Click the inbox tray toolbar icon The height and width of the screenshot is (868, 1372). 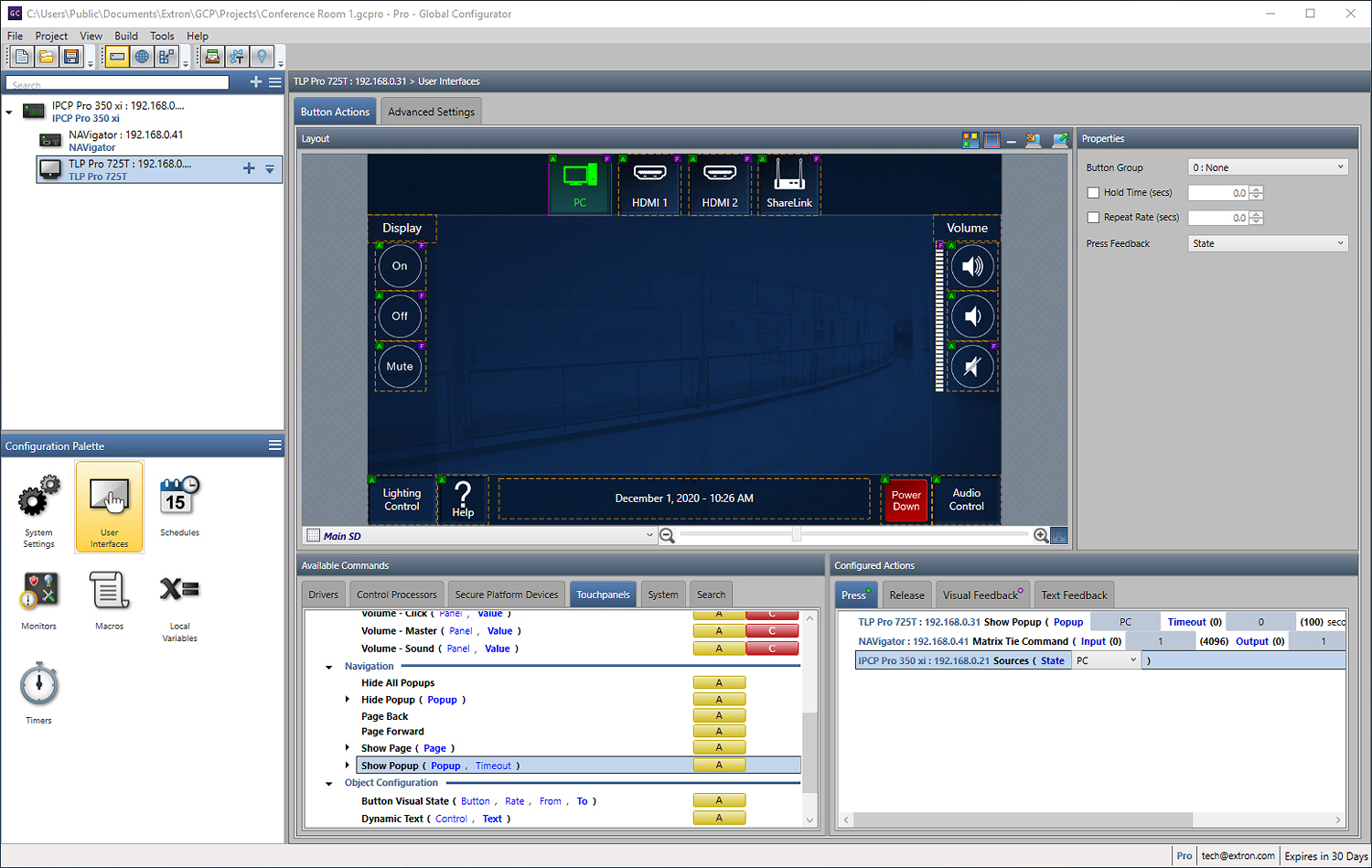pos(212,57)
